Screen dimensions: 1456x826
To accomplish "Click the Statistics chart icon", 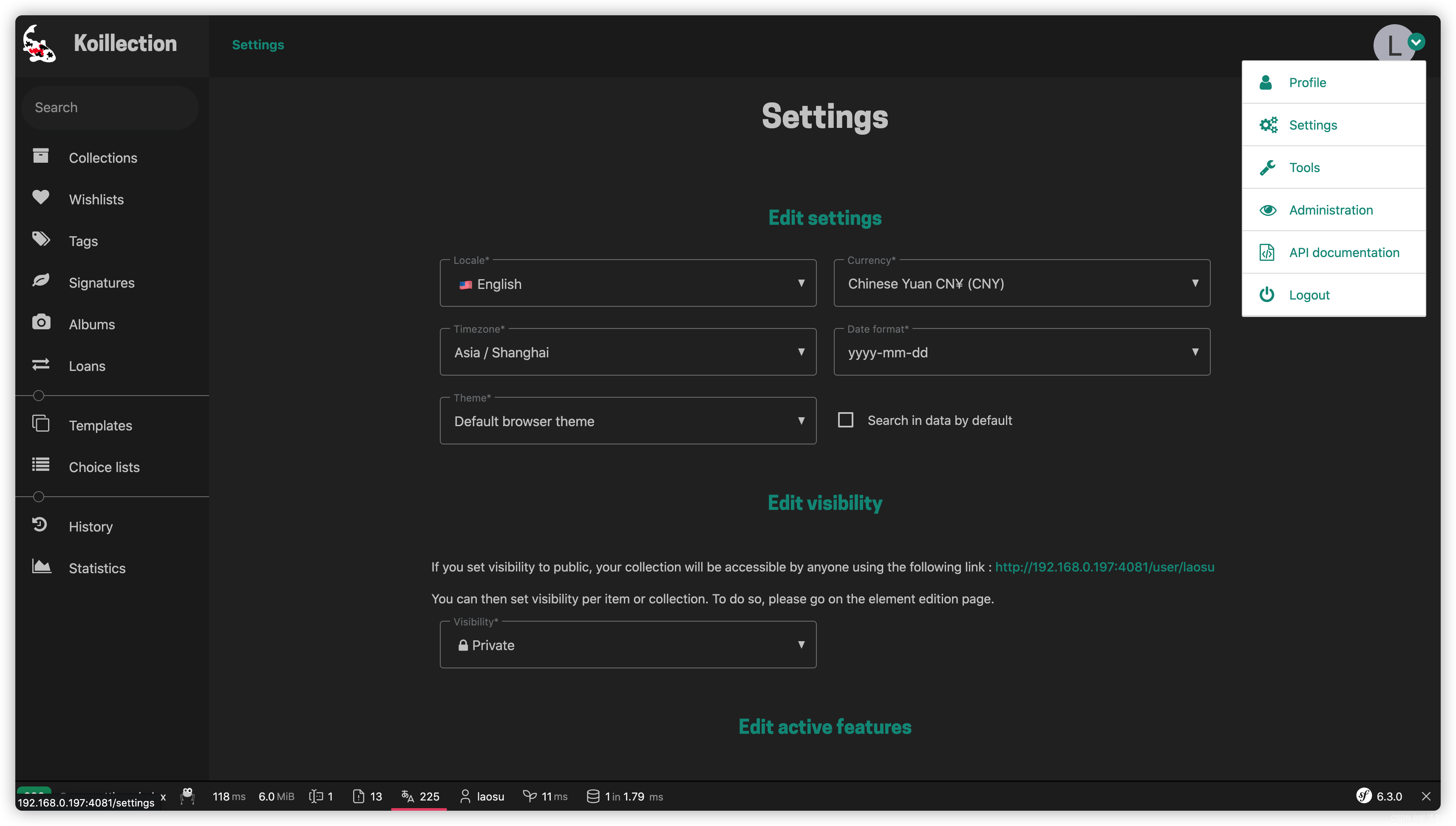I will (41, 566).
